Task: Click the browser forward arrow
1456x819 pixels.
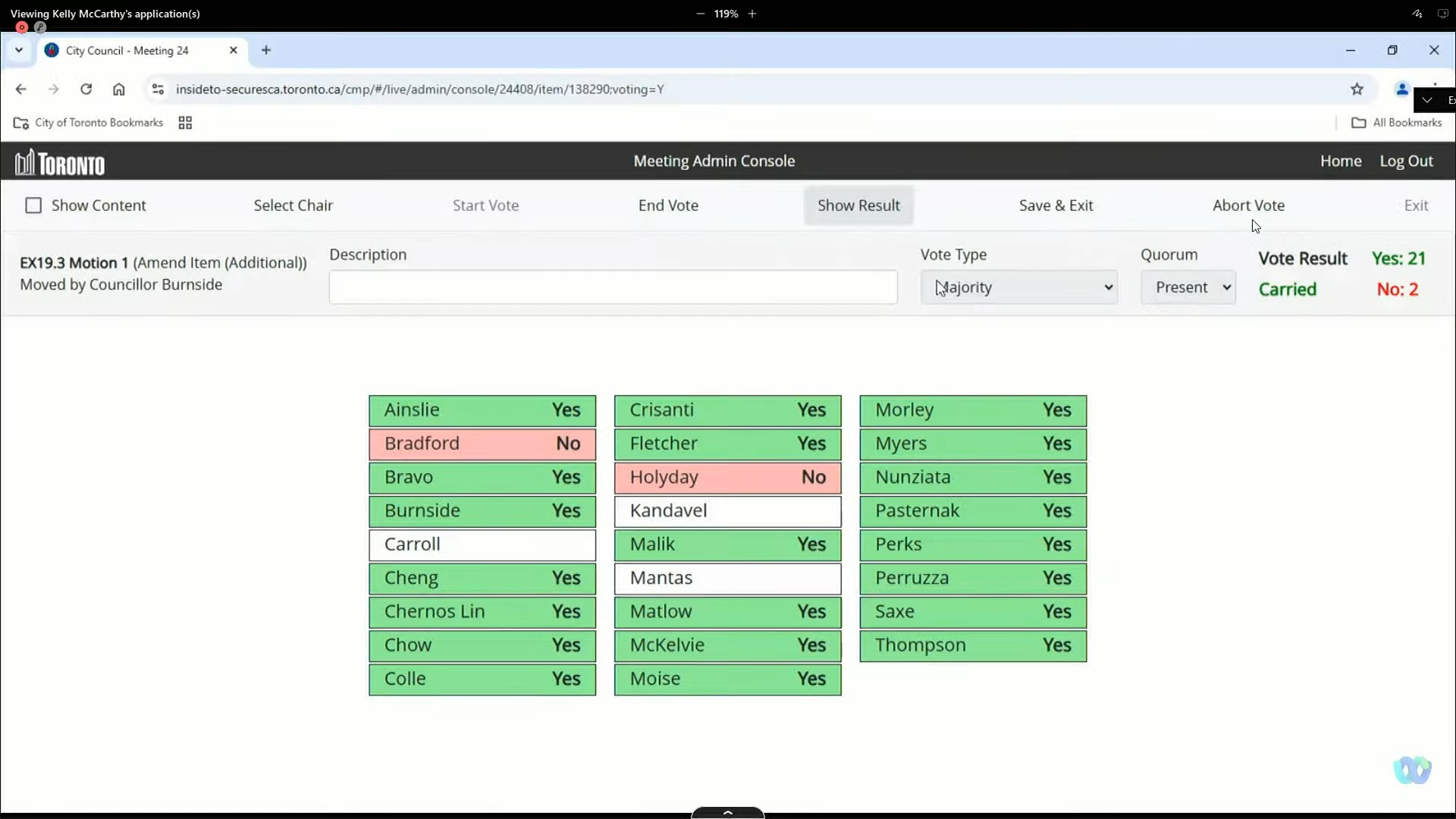Action: click(x=53, y=89)
